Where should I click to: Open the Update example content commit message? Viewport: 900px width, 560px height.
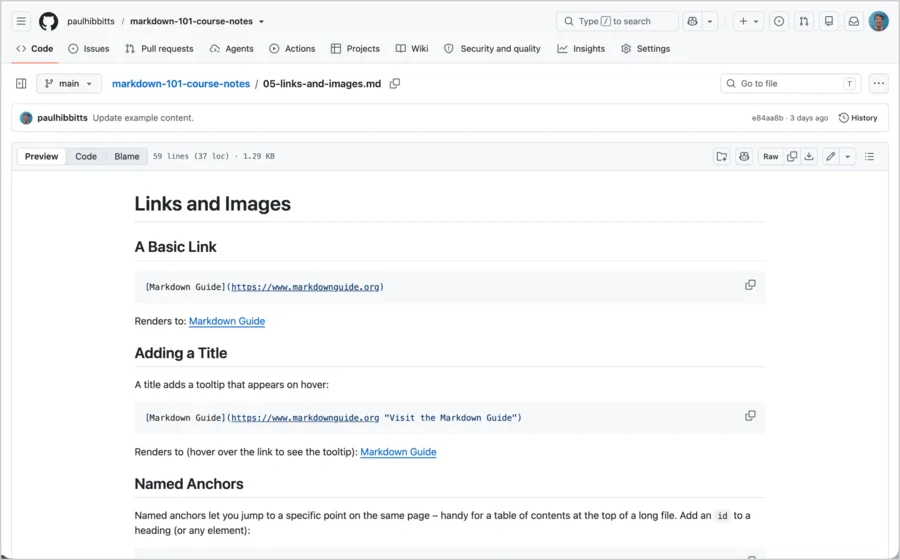(143, 118)
